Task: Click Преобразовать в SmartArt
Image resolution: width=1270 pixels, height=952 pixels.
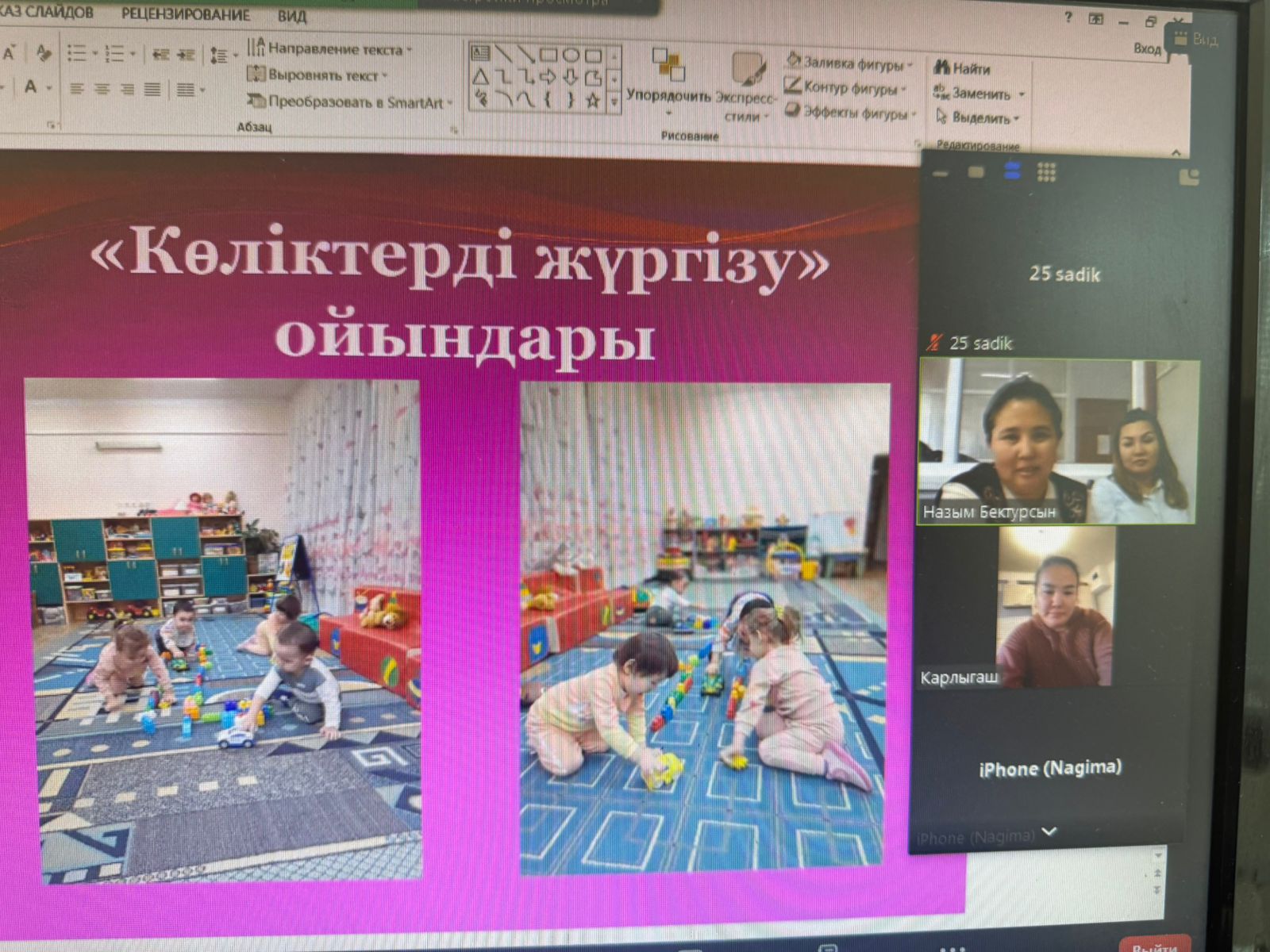Action: pos(349,102)
